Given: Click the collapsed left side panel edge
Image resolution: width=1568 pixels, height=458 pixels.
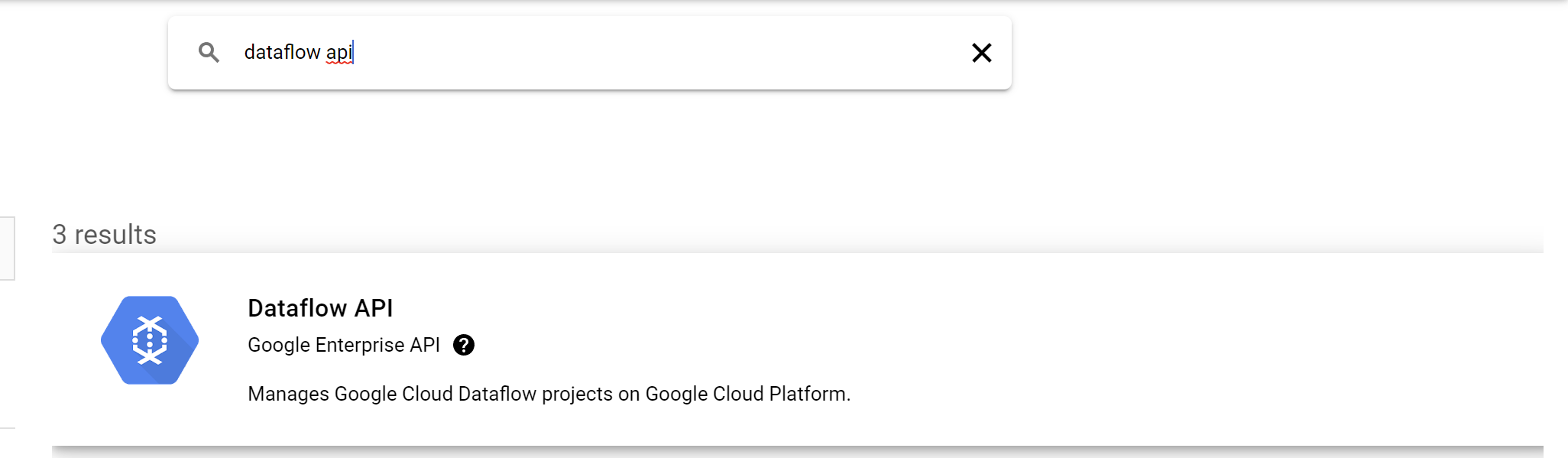Looking at the screenshot, I should click(x=7, y=248).
